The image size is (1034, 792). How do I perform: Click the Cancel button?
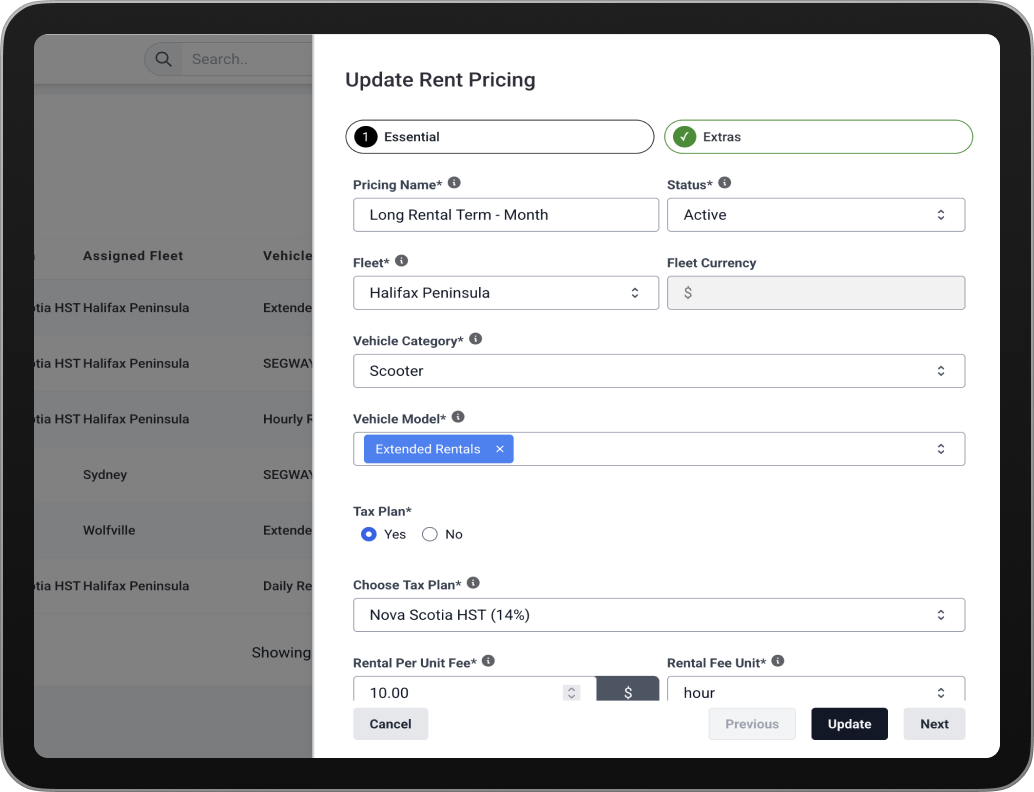[390, 724]
